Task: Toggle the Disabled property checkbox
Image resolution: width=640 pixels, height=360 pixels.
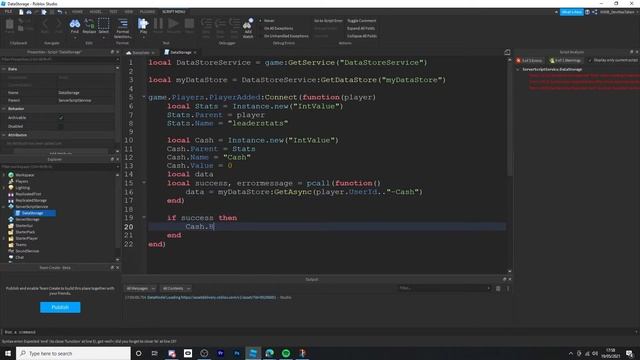Action: tap(61, 126)
